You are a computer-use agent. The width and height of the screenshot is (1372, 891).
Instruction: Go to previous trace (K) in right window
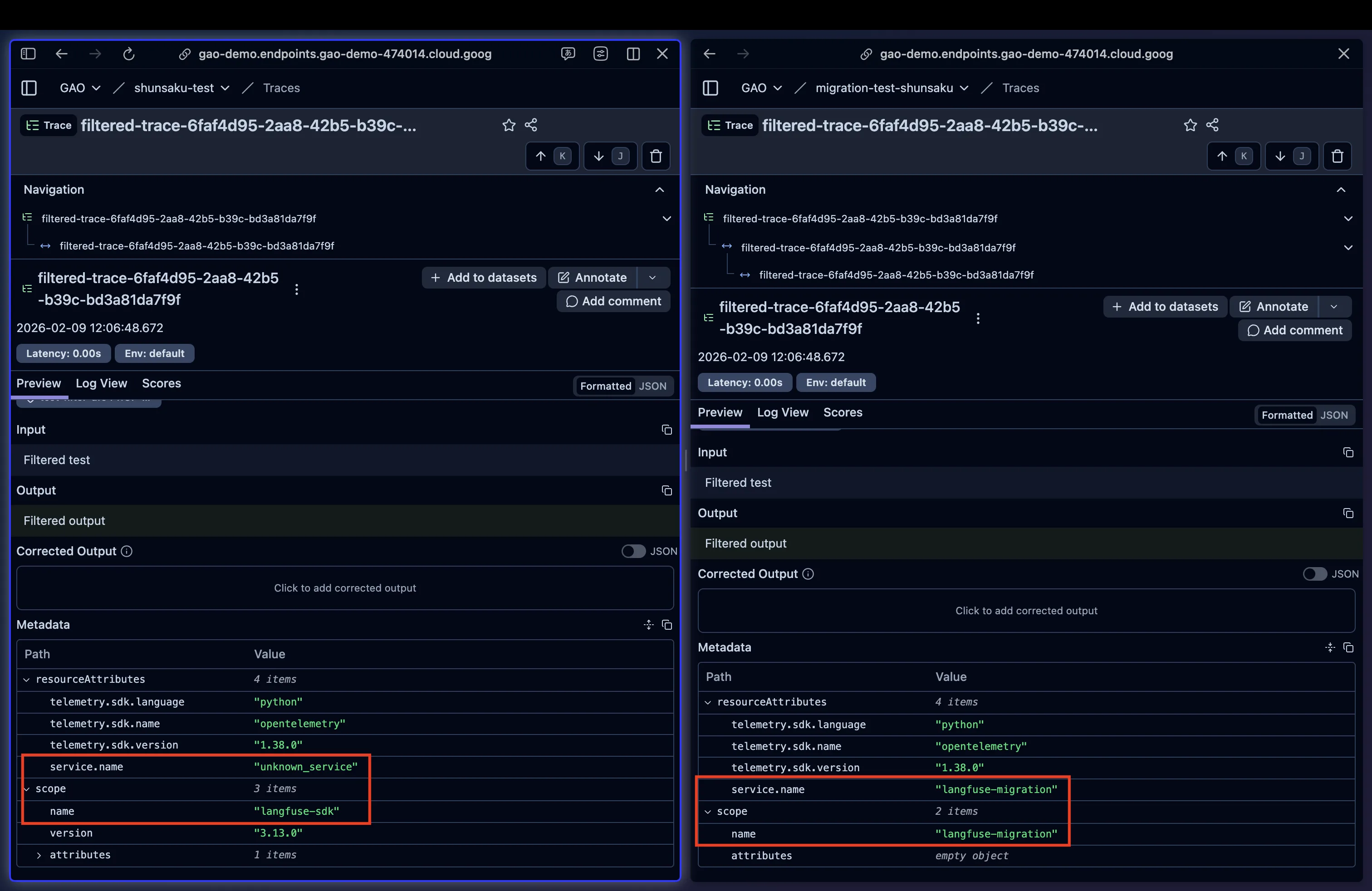[x=1234, y=156]
